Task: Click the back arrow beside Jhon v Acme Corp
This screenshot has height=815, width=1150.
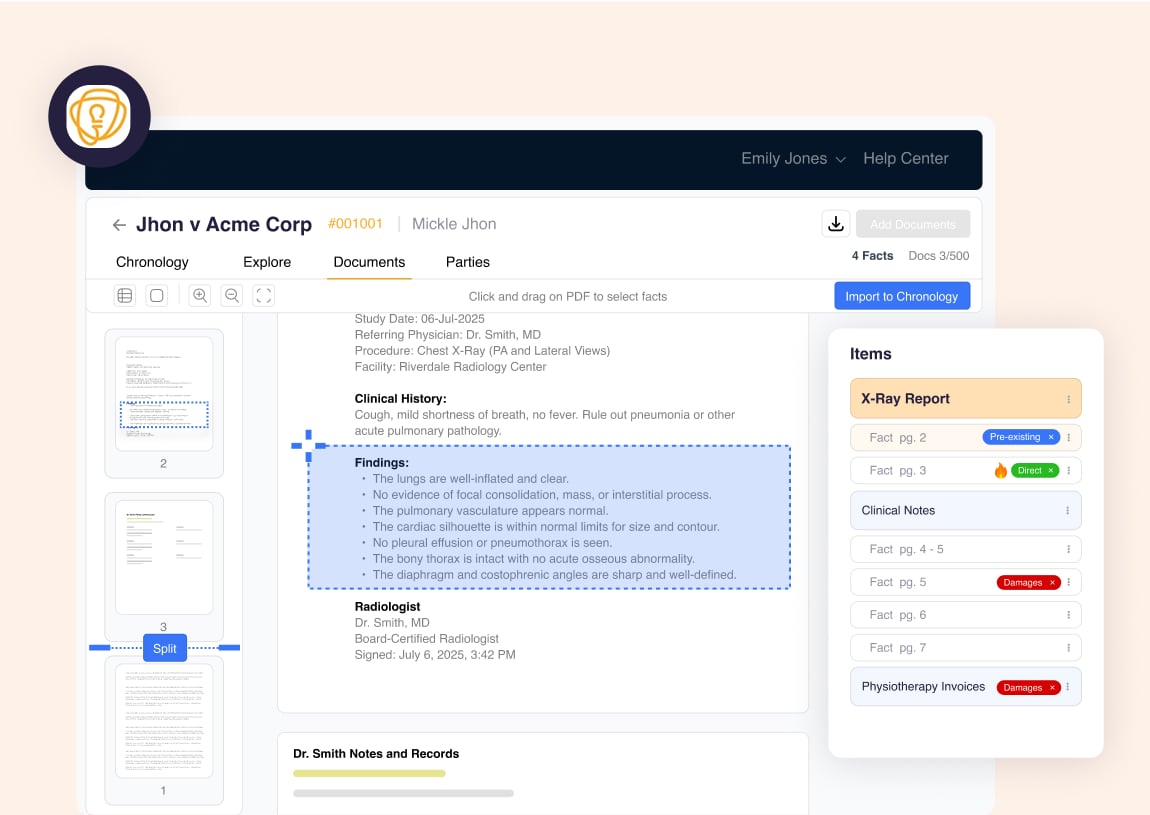Action: point(119,224)
